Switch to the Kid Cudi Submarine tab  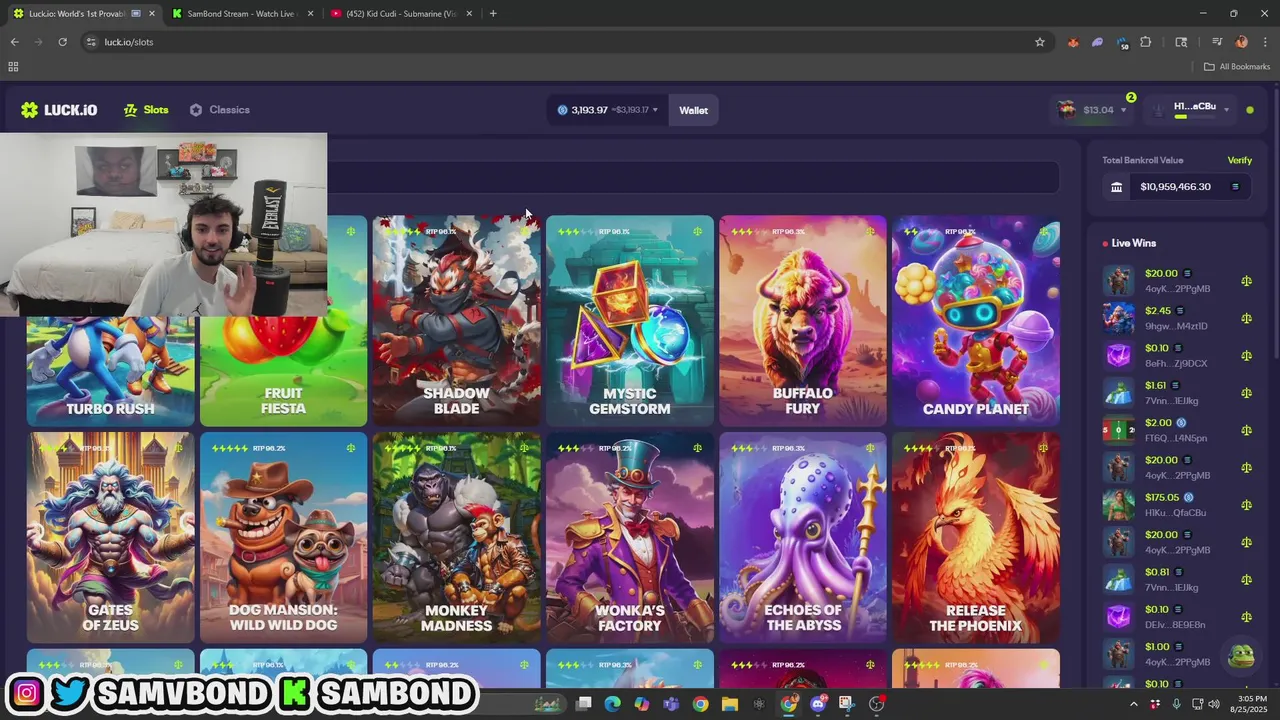pos(400,14)
